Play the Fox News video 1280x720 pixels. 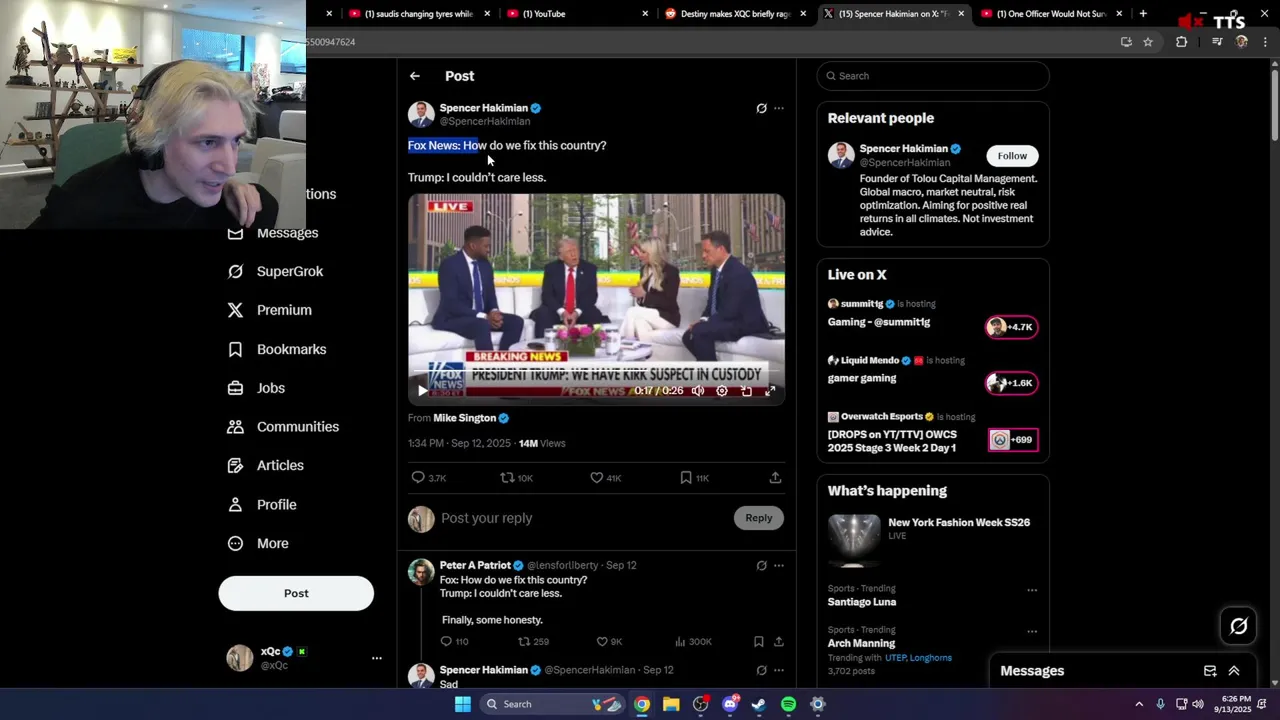tap(422, 391)
